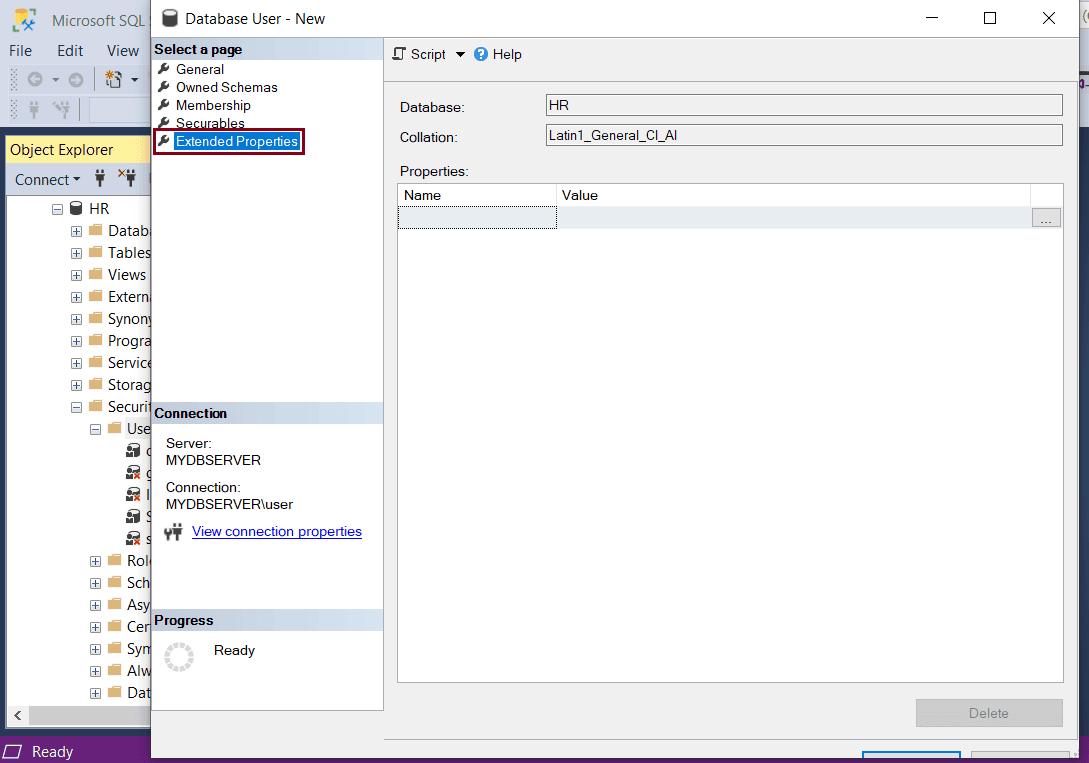
Task: Click View connection properties link
Action: pyautogui.click(x=276, y=531)
